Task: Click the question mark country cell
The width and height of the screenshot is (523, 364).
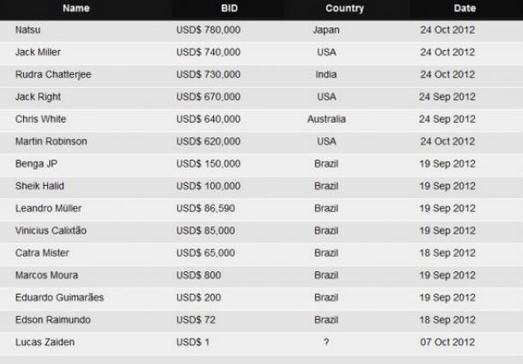Action: tap(326, 342)
